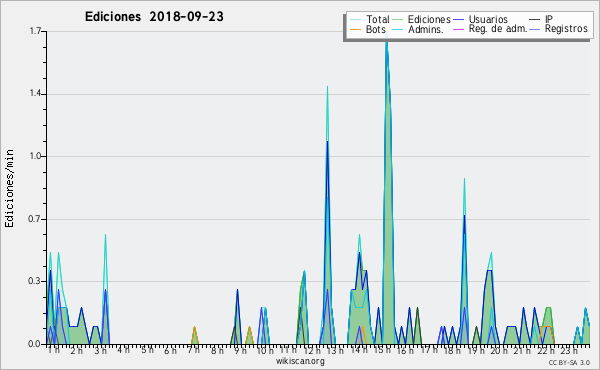Click the '3 h' x-axis label
Screen dimensions: 600x370
click(x=100, y=350)
